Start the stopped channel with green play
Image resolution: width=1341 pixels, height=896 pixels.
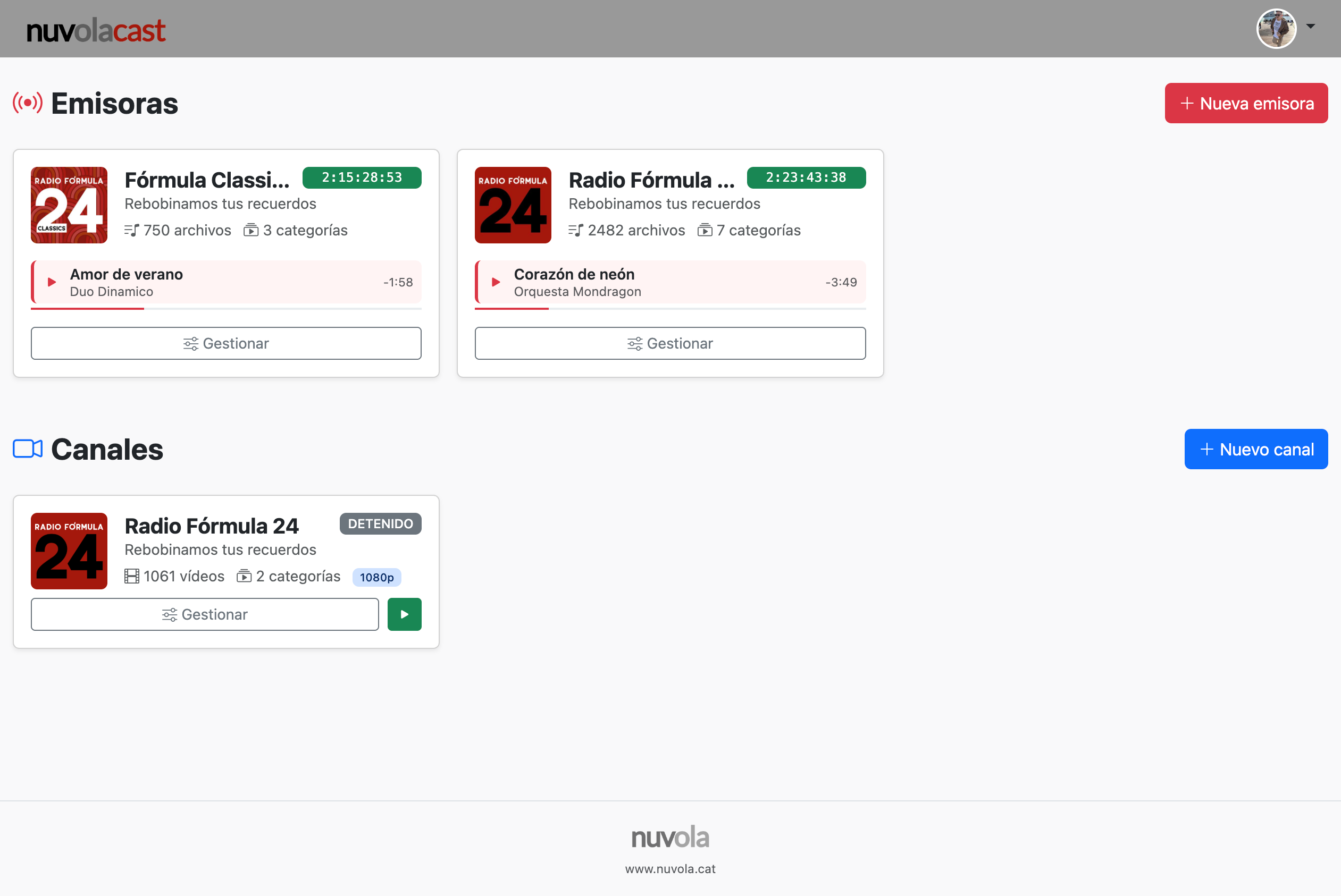404,614
